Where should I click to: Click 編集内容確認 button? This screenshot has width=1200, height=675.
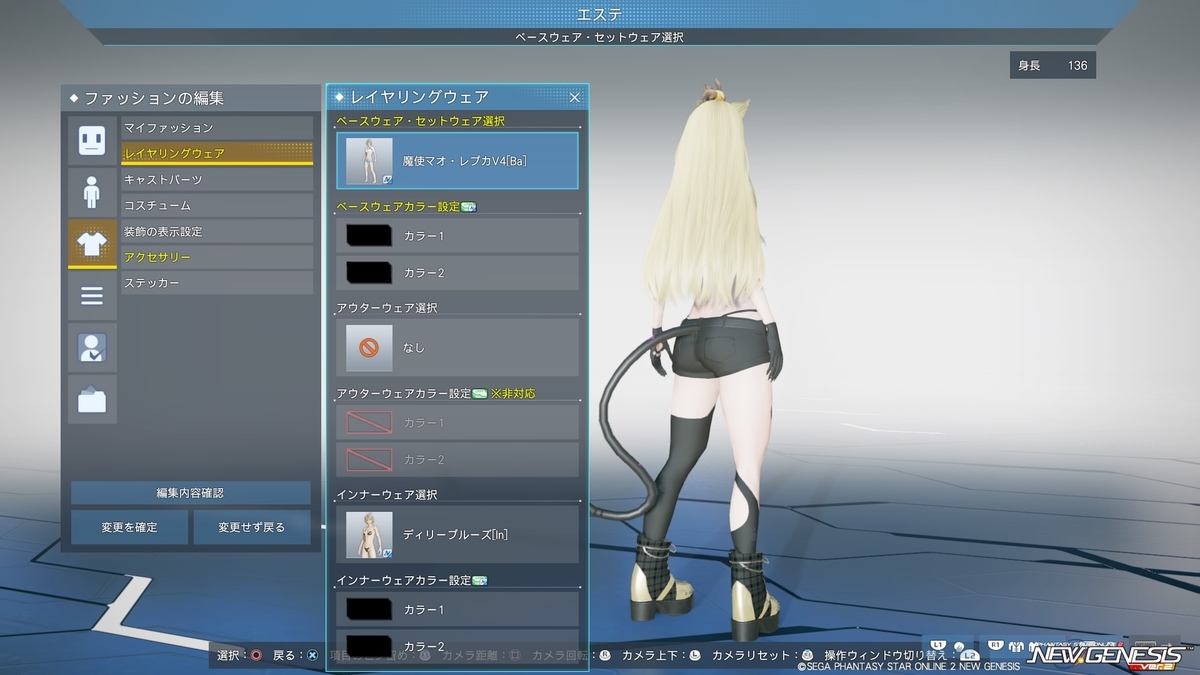coord(190,493)
